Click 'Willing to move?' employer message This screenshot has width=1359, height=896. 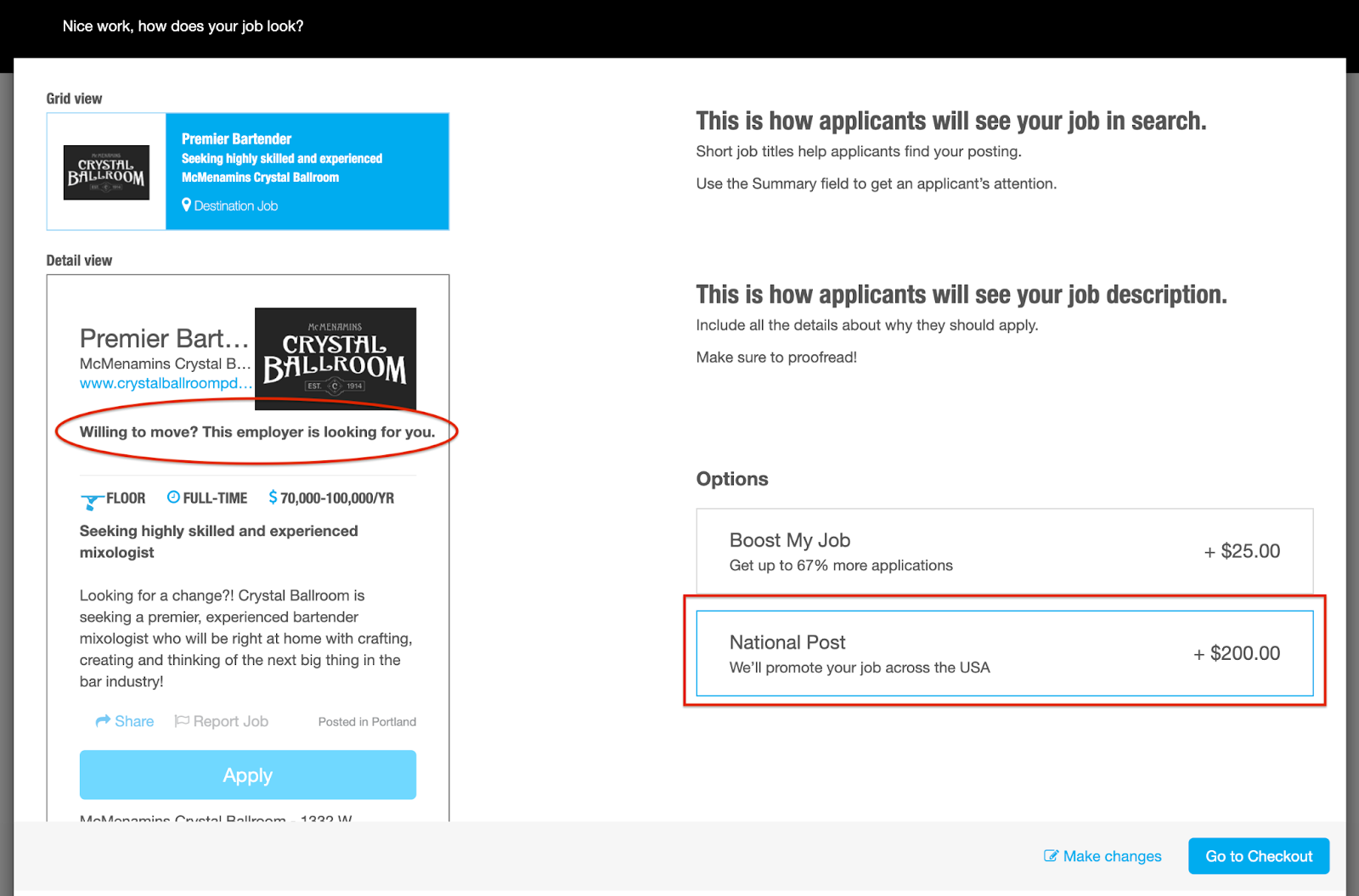pyautogui.click(x=257, y=431)
